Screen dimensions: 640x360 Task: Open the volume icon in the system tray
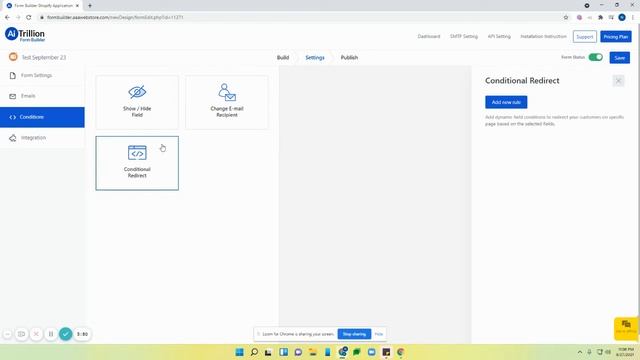[608, 352]
